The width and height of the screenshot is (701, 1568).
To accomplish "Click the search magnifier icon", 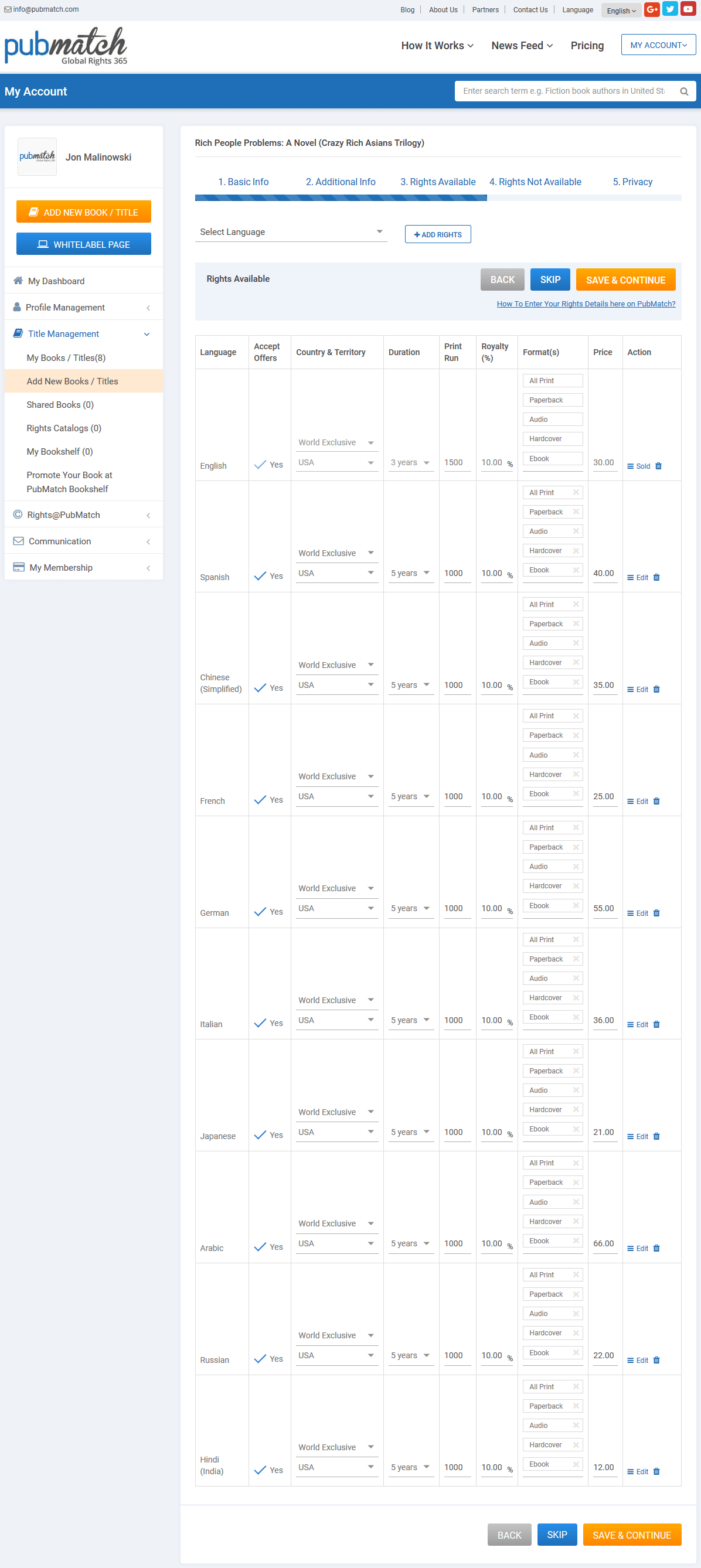I will [684, 91].
